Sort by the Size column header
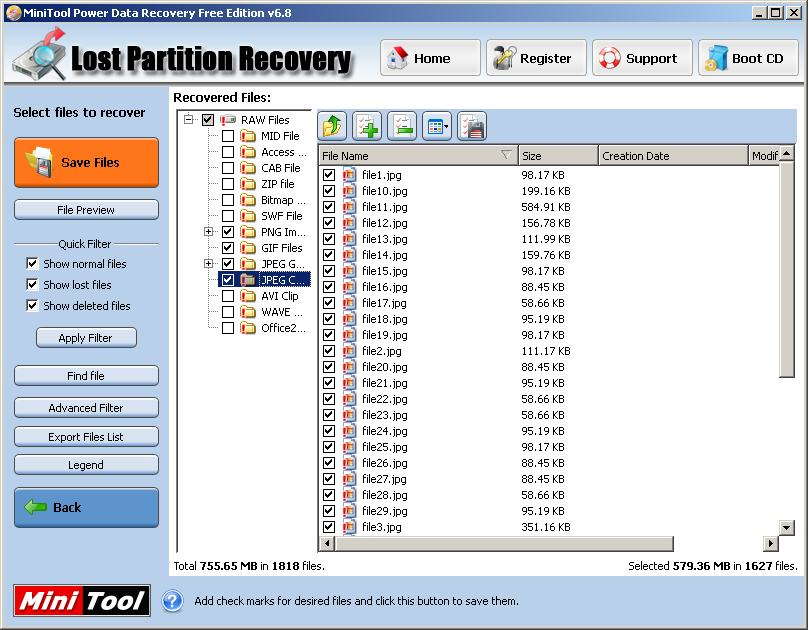 pyautogui.click(x=558, y=156)
